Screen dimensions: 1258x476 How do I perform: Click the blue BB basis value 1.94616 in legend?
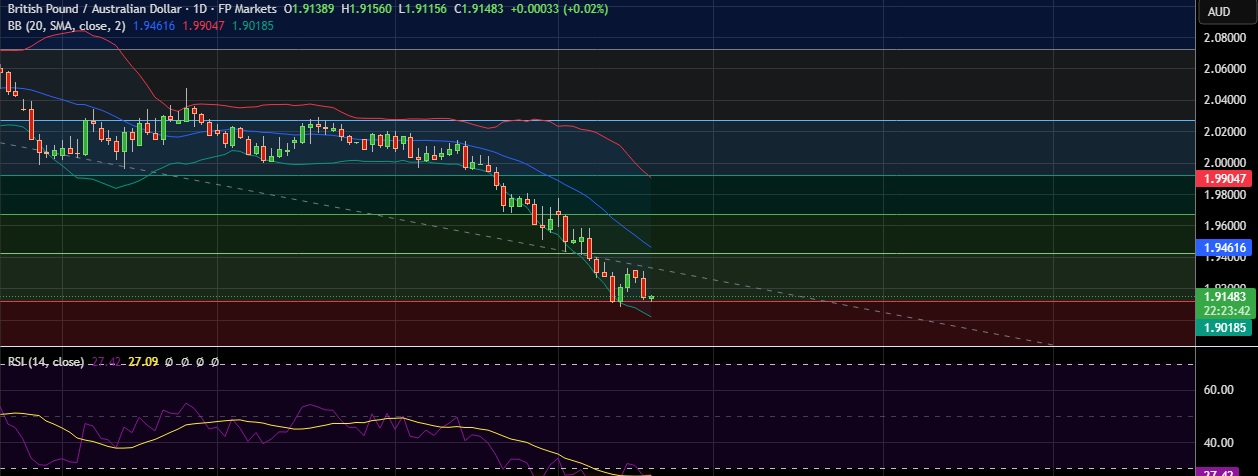154,25
